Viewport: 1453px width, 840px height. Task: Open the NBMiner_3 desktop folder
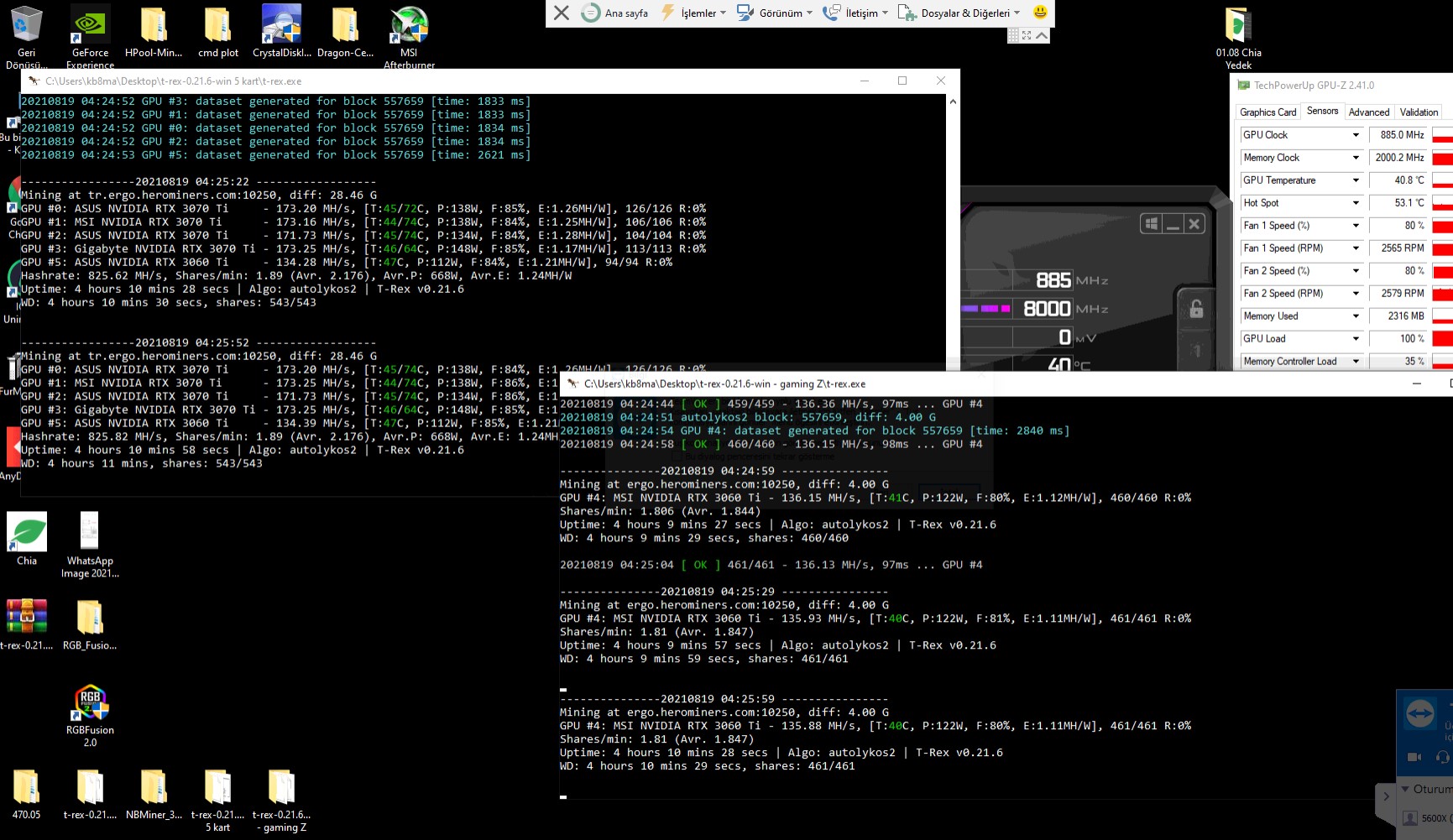pyautogui.click(x=154, y=794)
